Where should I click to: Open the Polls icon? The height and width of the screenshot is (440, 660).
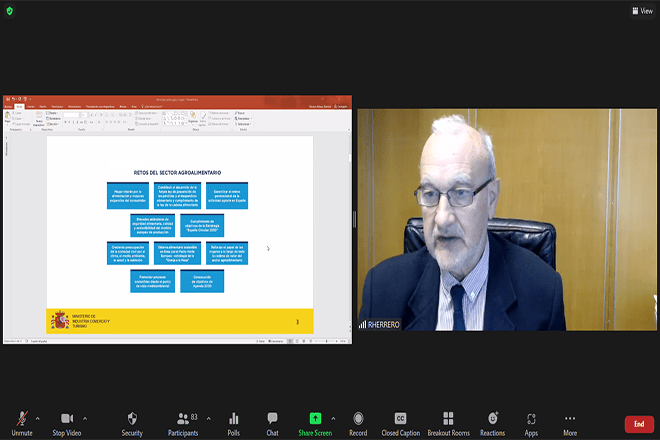pos(234,424)
